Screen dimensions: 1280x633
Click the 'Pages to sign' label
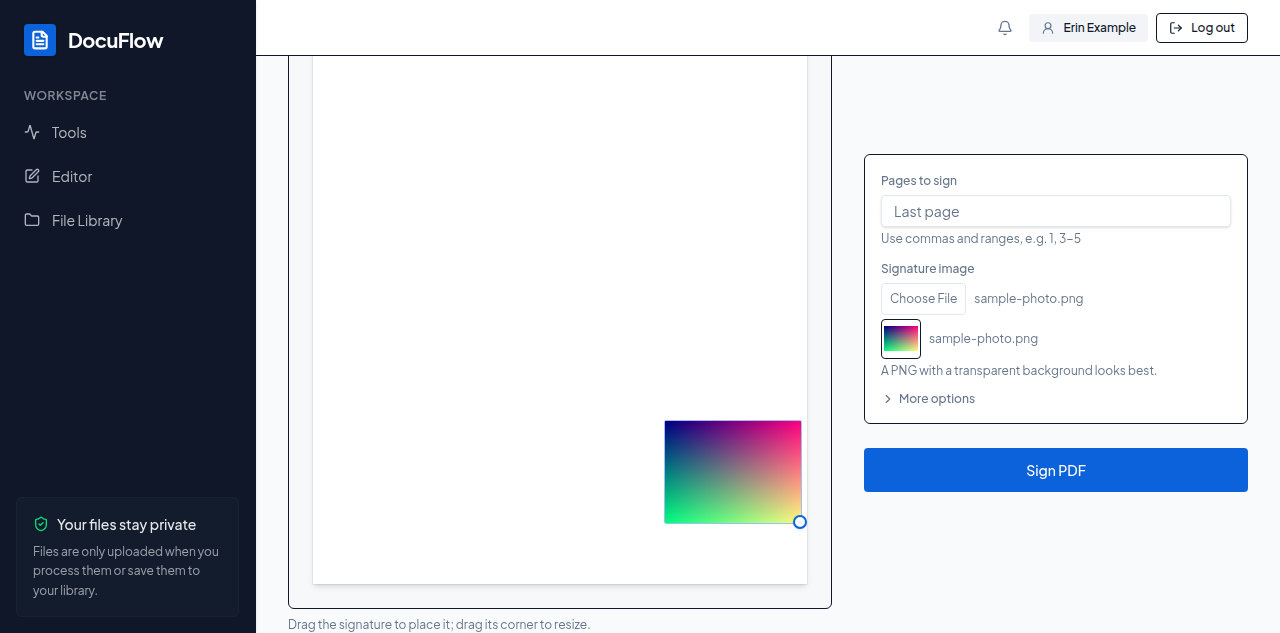point(919,181)
